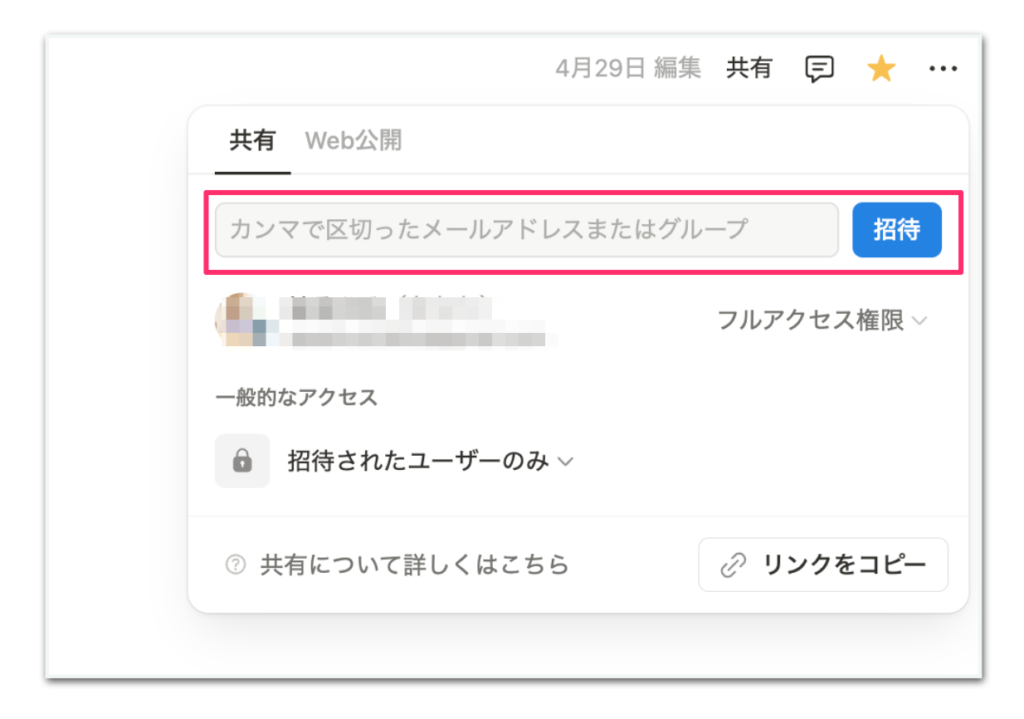
Task: Switch to the Web公開 tab
Action: [x=353, y=140]
